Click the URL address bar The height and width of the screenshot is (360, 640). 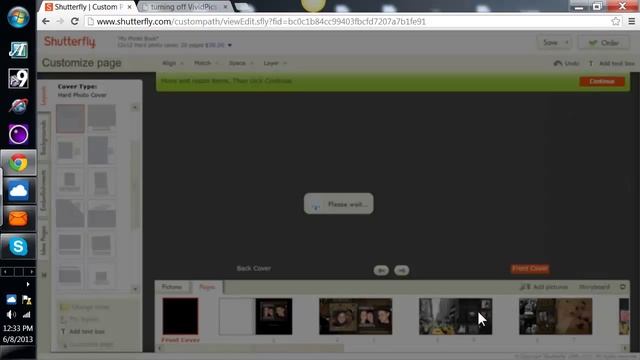coord(347,21)
